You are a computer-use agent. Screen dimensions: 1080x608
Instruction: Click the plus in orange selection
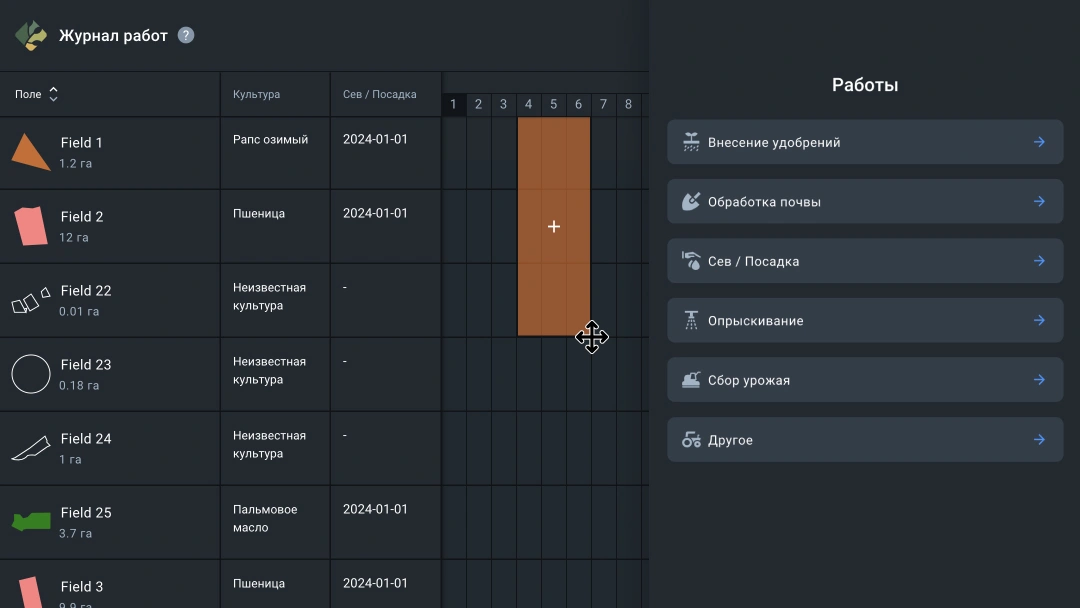coord(554,227)
